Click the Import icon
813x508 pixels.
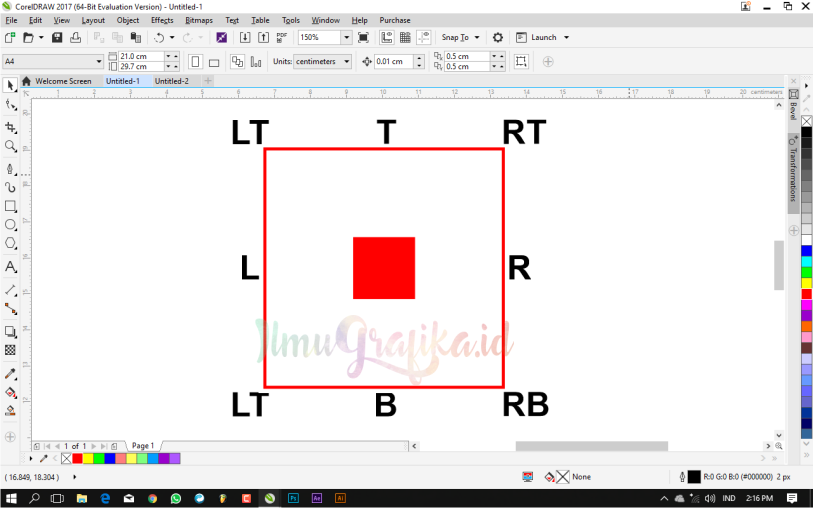tap(245, 37)
